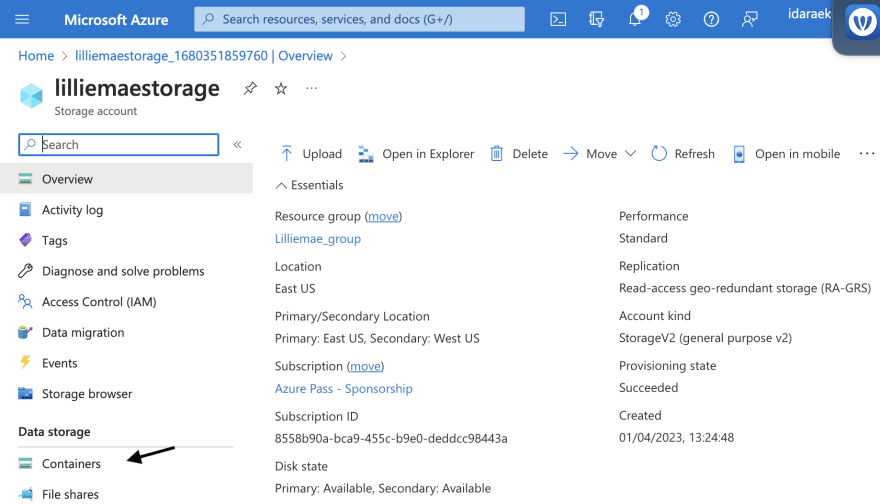Image resolution: width=880 pixels, height=504 pixels.
Task: Click the Tags sidebar icon
Action: tap(25, 240)
